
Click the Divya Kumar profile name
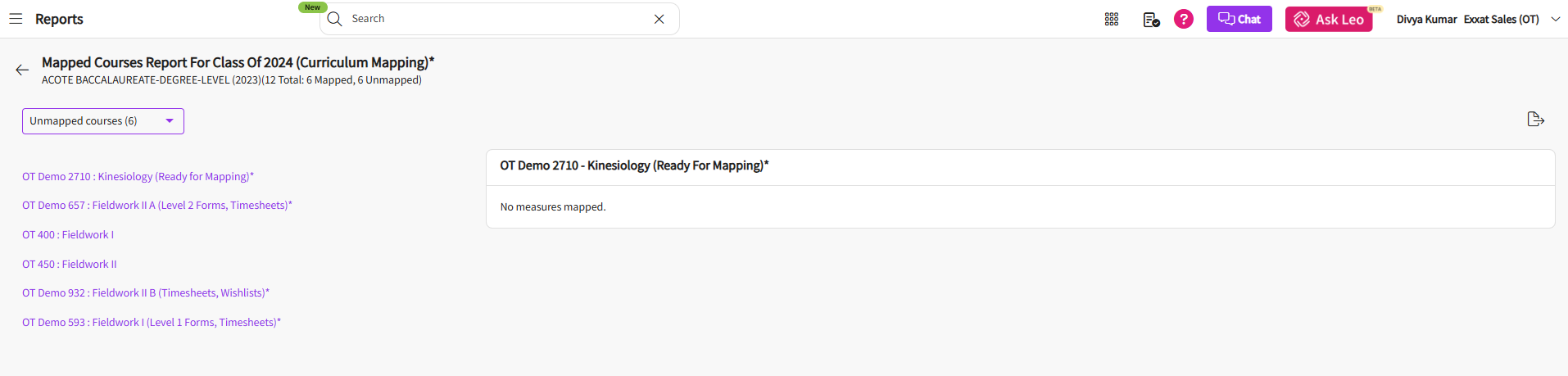[x=1426, y=19]
